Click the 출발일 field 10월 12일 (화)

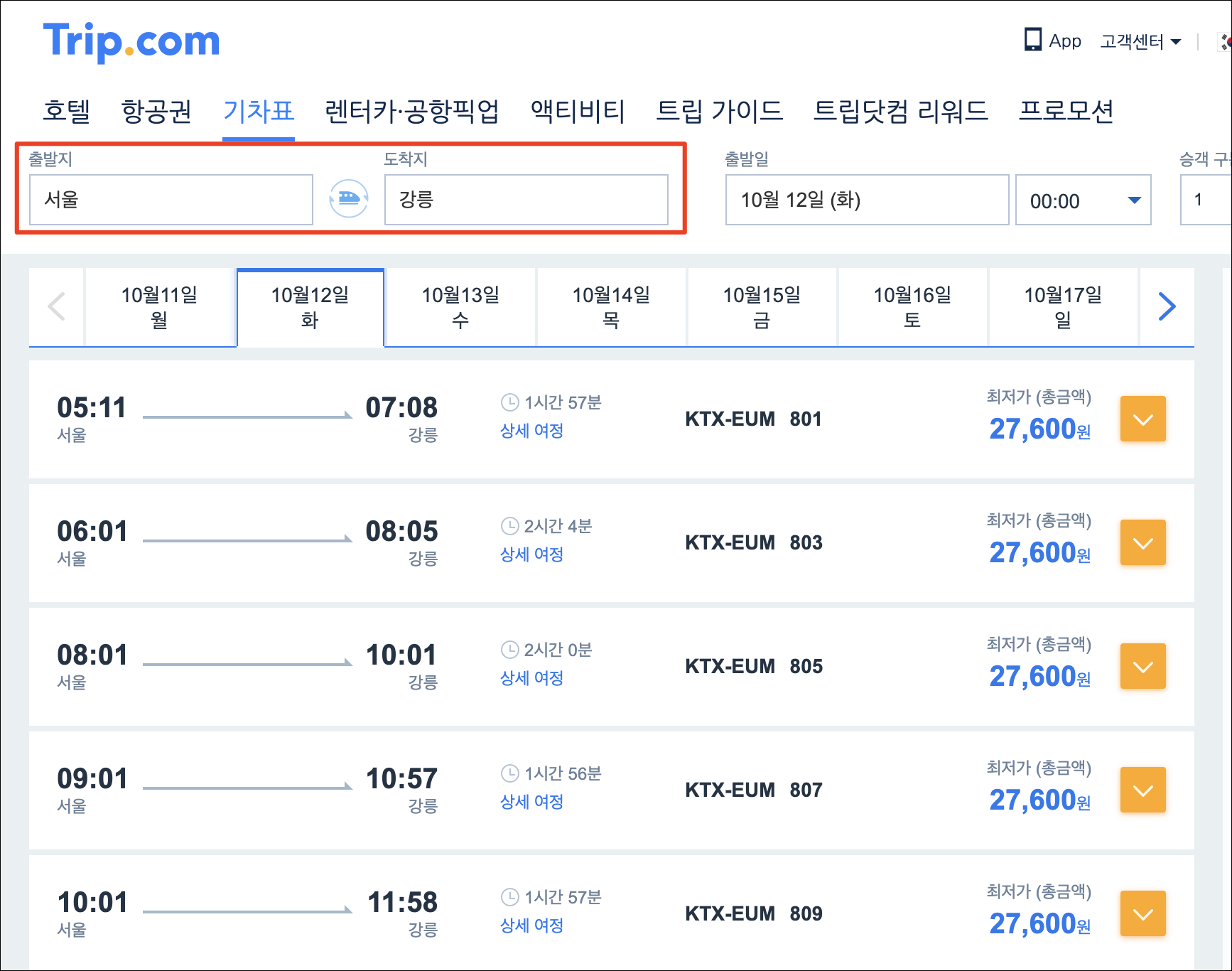(868, 200)
